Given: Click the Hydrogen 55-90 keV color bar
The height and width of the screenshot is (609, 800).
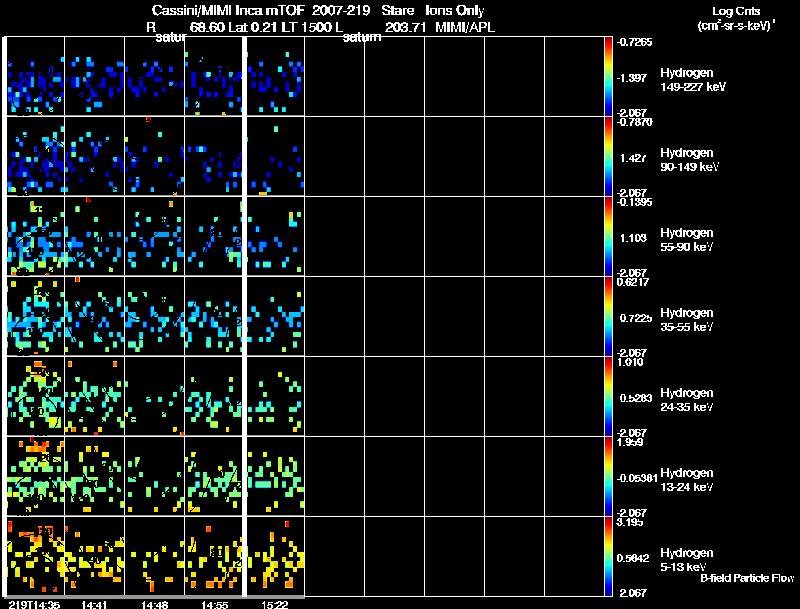Looking at the screenshot, I should (x=608, y=236).
